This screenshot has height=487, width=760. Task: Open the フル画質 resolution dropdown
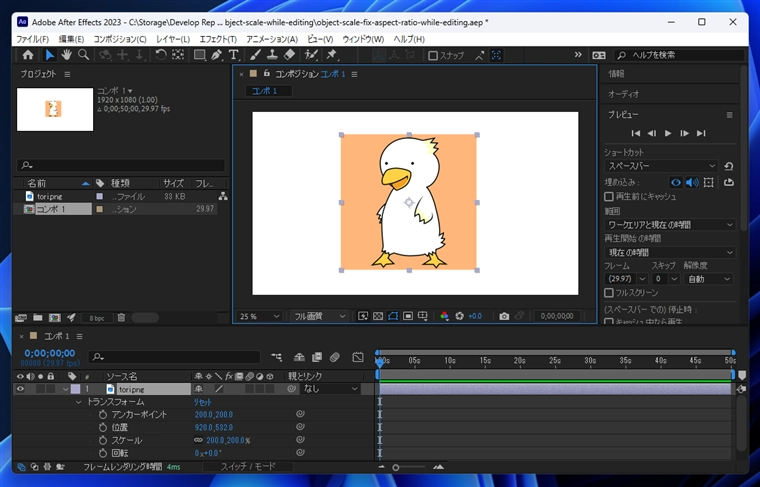[318, 316]
